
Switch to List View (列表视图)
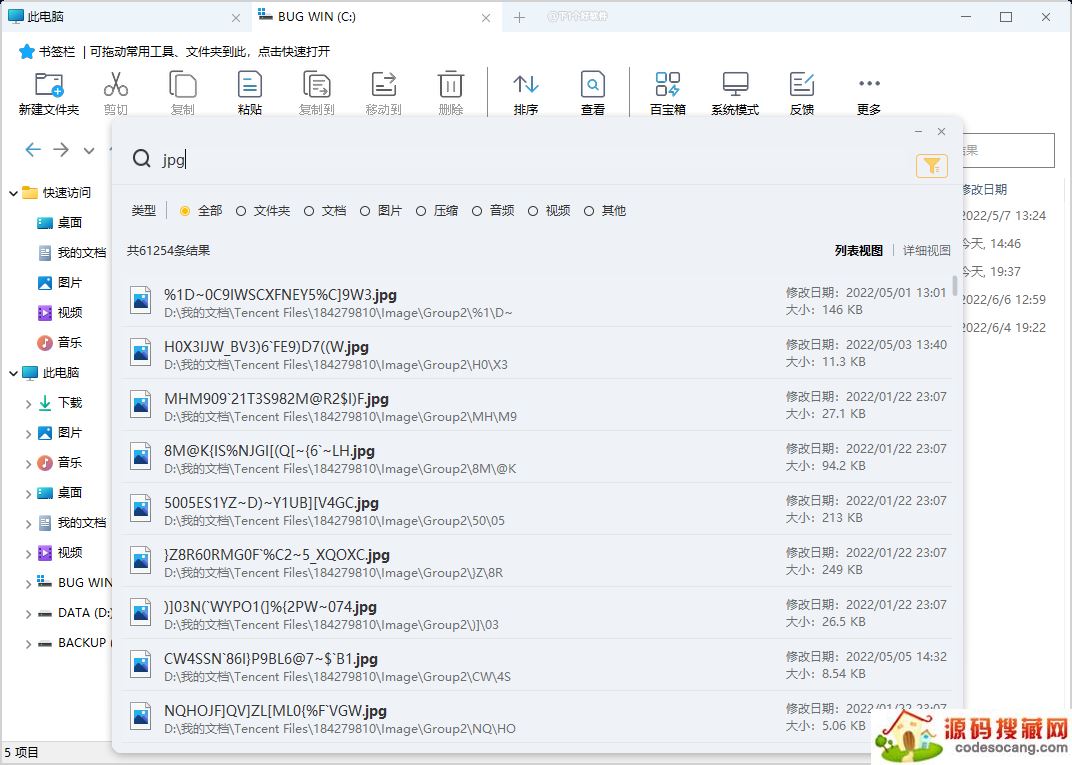(x=858, y=251)
